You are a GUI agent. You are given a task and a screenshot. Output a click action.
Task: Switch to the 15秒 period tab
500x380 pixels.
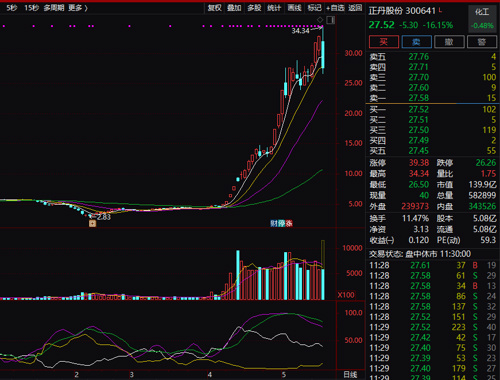coord(31,8)
